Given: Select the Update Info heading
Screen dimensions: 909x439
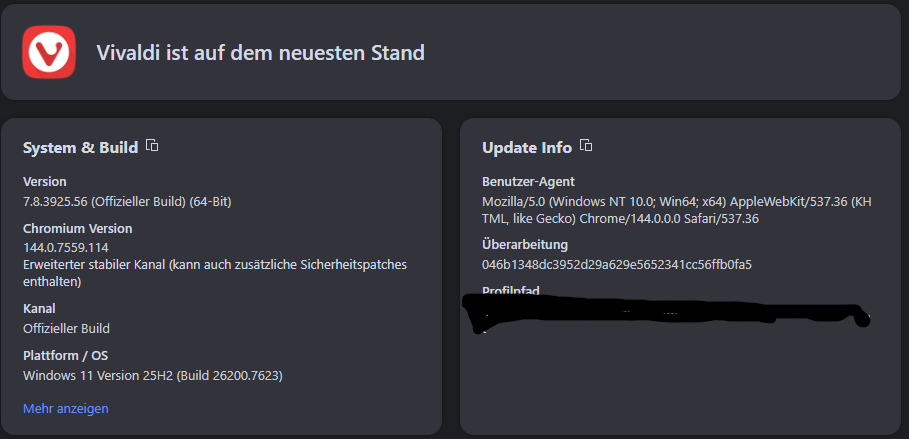Looking at the screenshot, I should click(527, 147).
